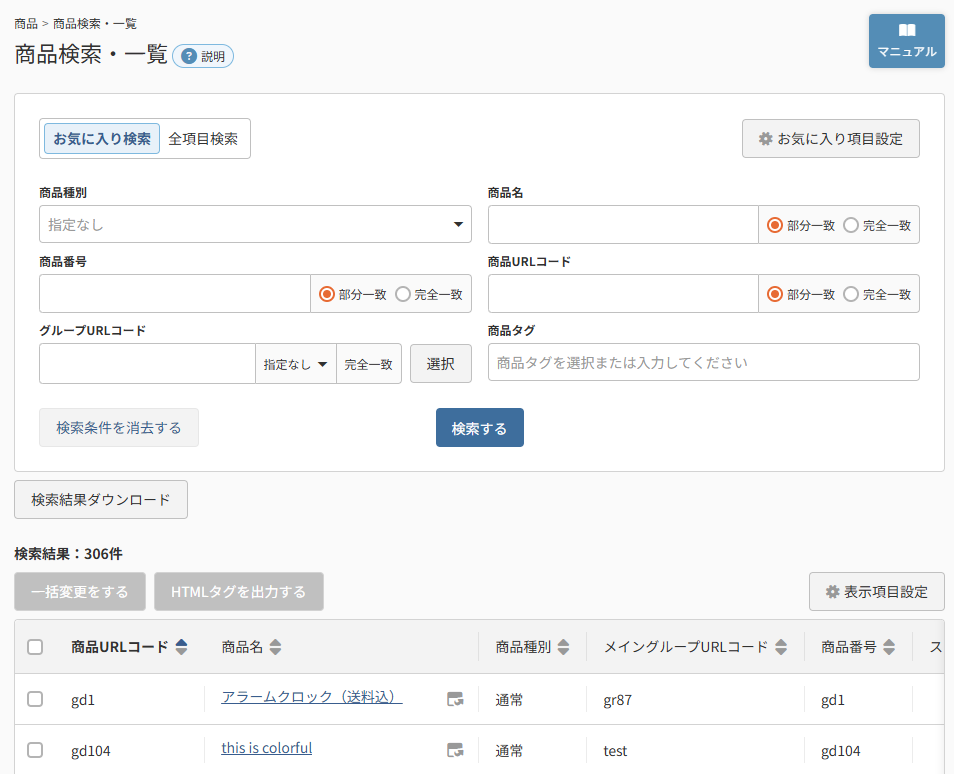Screen dimensions: 954x774
Task: Click preview icon for アラームクロック row
Action: pos(455,699)
